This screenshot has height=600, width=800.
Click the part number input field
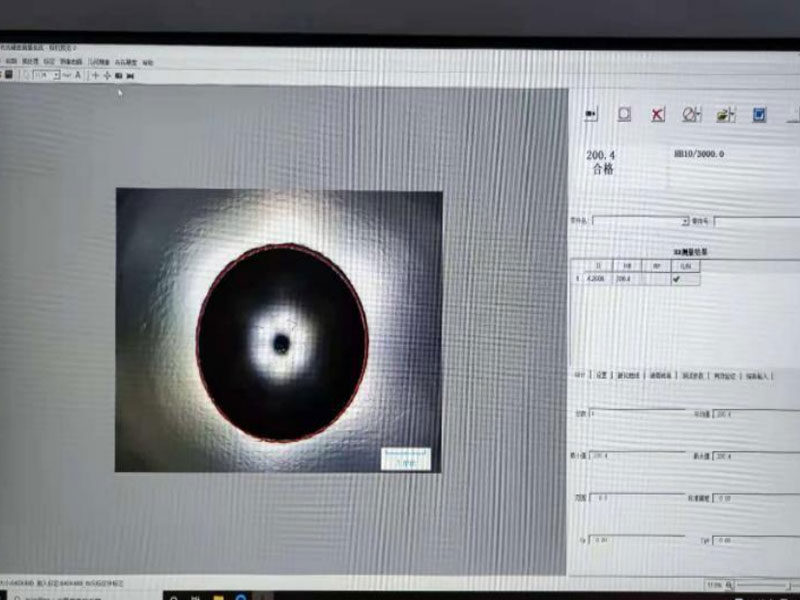coord(757,221)
